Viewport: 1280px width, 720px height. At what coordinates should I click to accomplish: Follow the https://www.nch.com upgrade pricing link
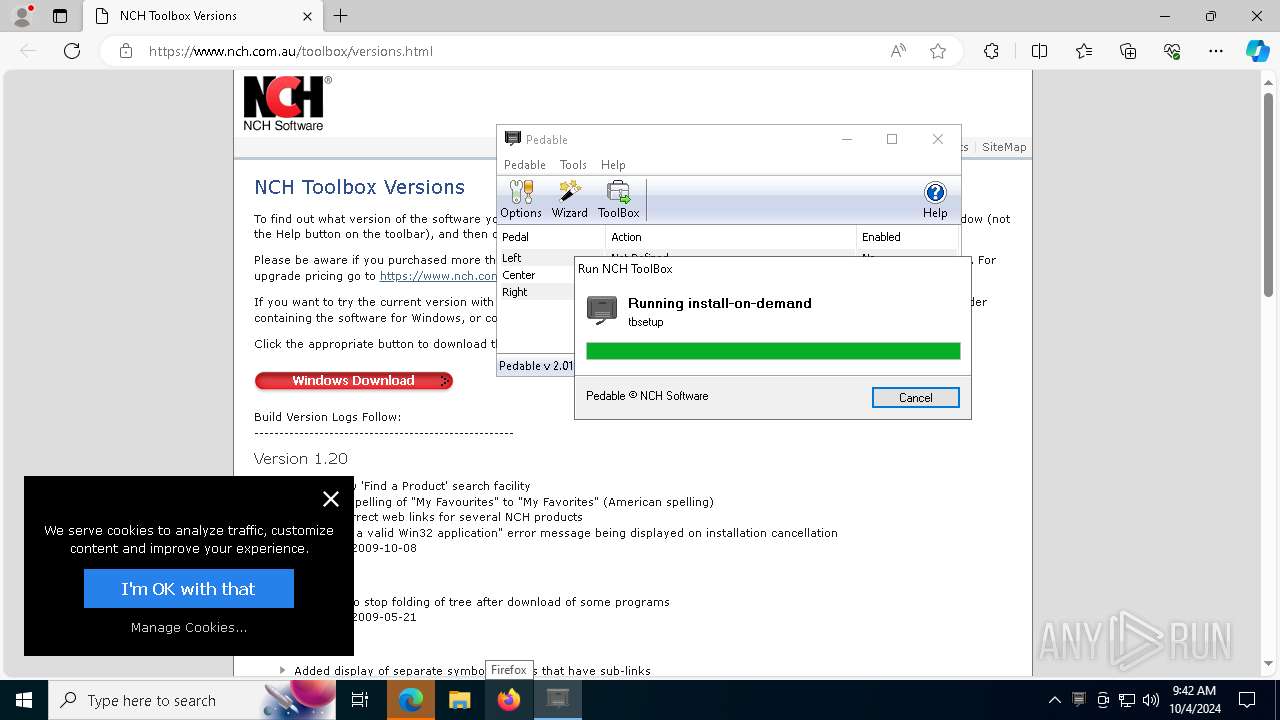(438, 276)
